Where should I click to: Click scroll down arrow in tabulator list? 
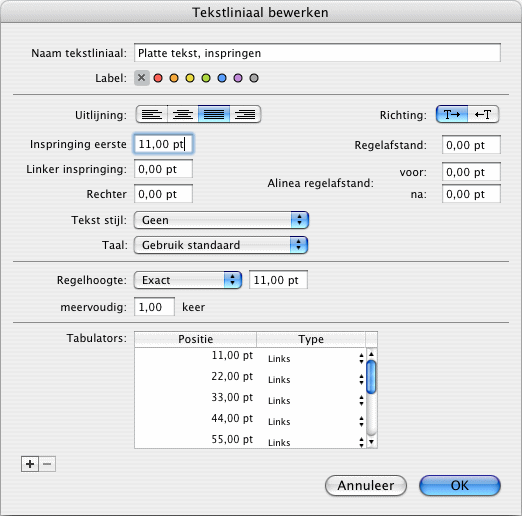(x=372, y=442)
